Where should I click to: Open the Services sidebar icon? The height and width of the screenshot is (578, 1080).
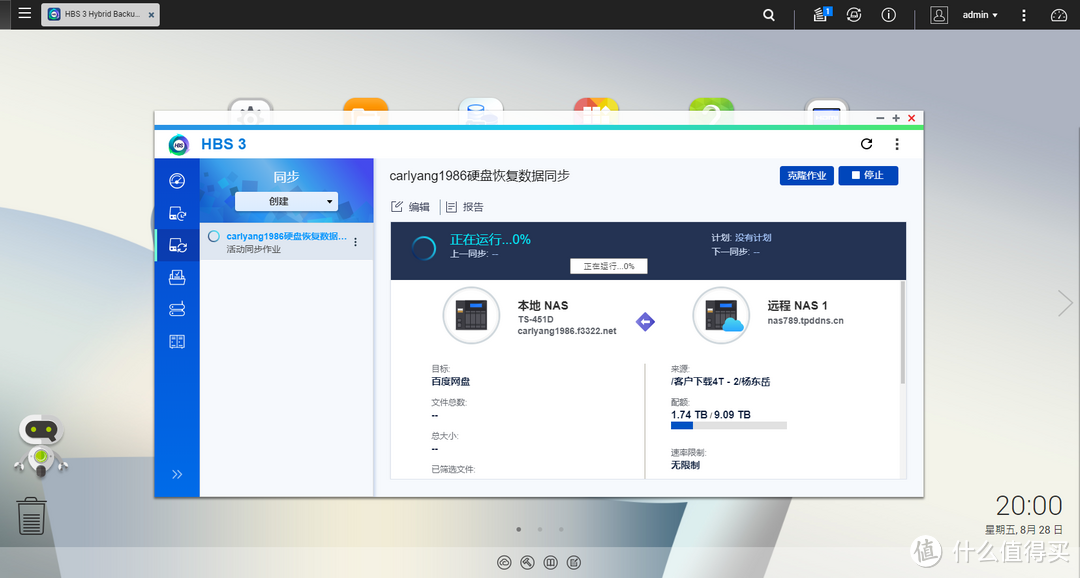(x=177, y=341)
